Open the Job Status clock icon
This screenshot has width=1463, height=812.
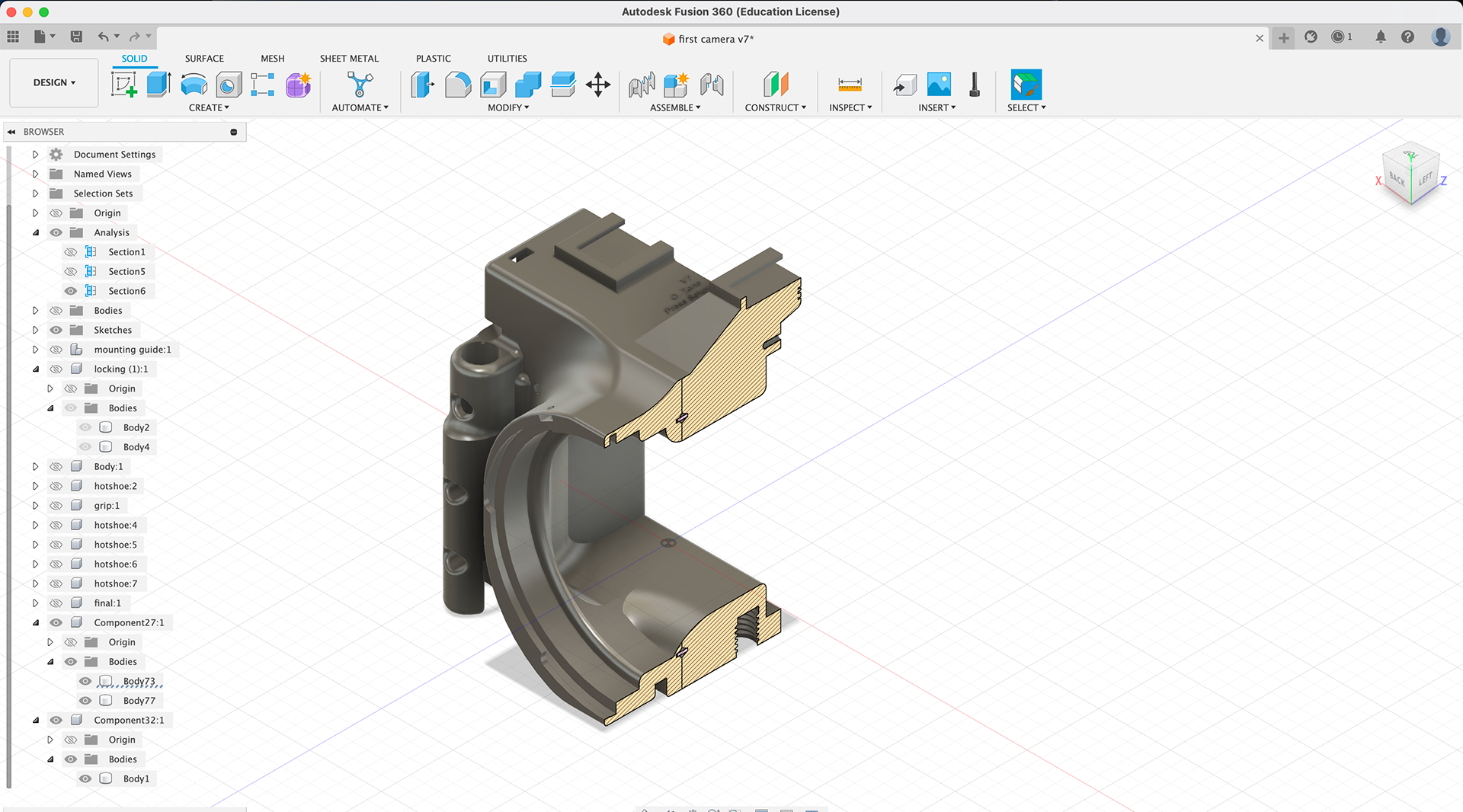[1338, 37]
